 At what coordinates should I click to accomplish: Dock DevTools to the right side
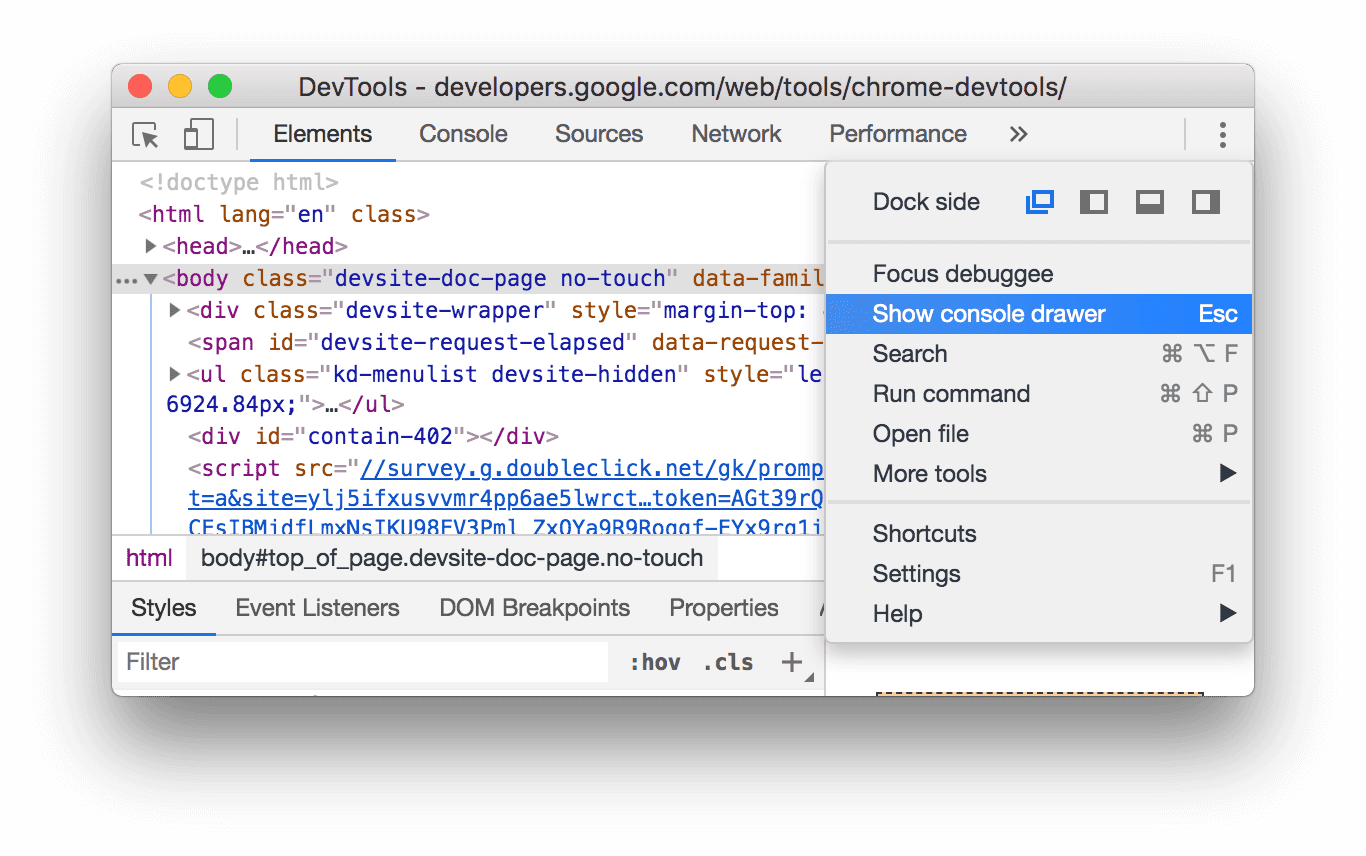pos(1205,201)
